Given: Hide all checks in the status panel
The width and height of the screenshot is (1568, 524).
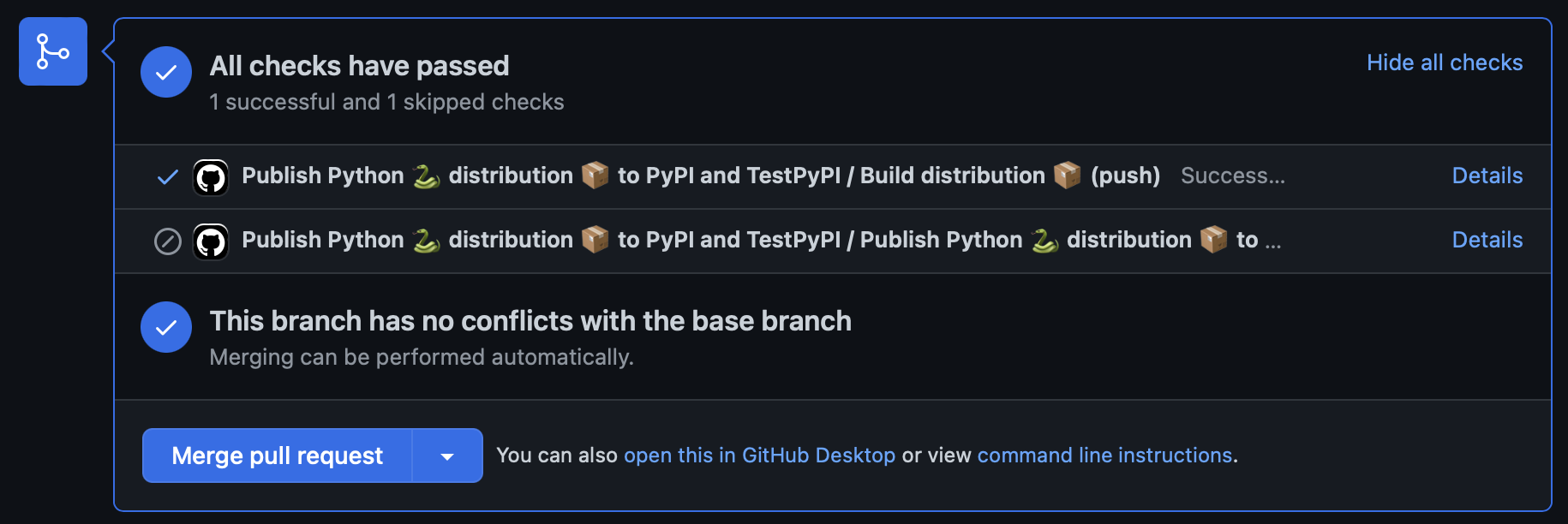Looking at the screenshot, I should pyautogui.click(x=1445, y=63).
